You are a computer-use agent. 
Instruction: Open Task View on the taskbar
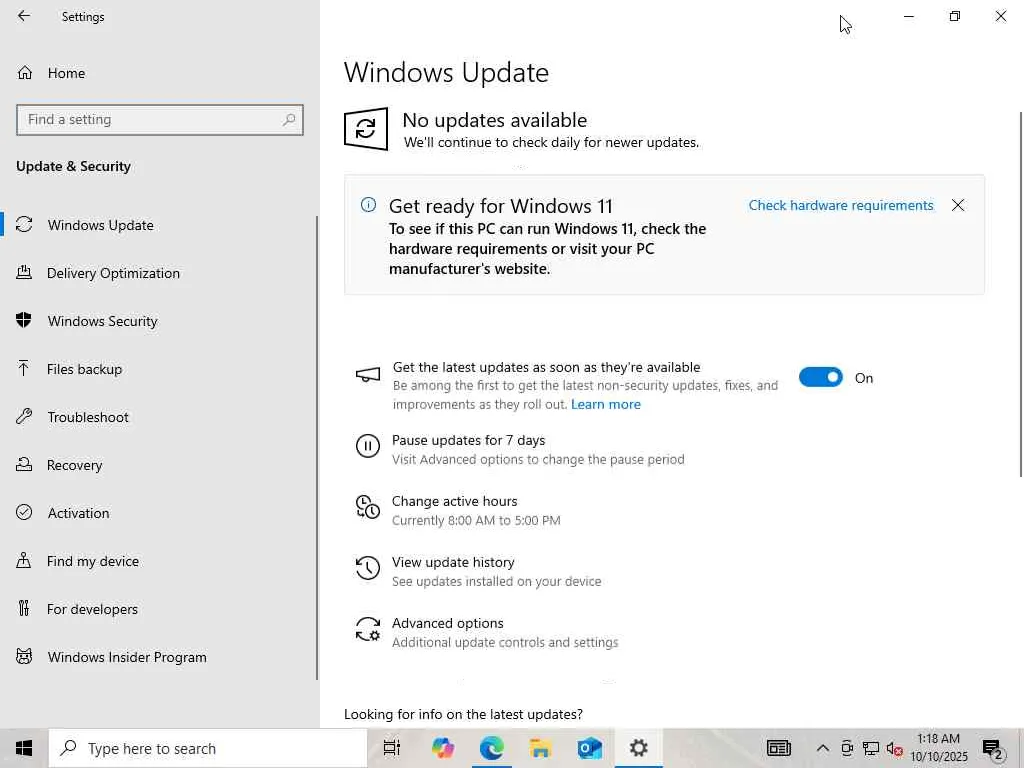tap(392, 748)
